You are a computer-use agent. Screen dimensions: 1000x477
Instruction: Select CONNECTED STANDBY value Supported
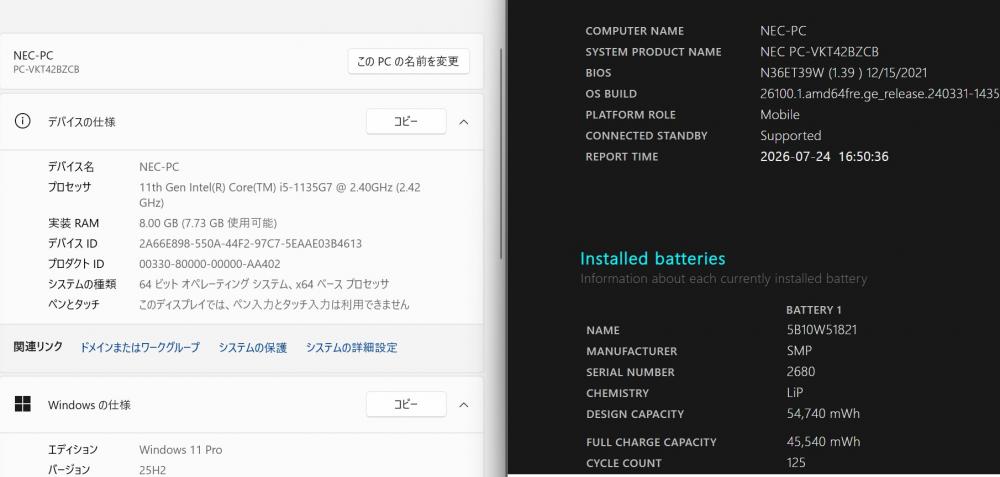click(x=790, y=136)
